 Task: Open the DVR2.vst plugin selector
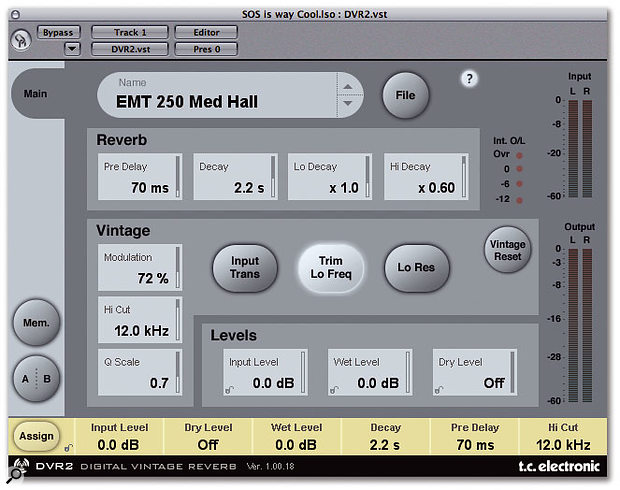click(130, 49)
